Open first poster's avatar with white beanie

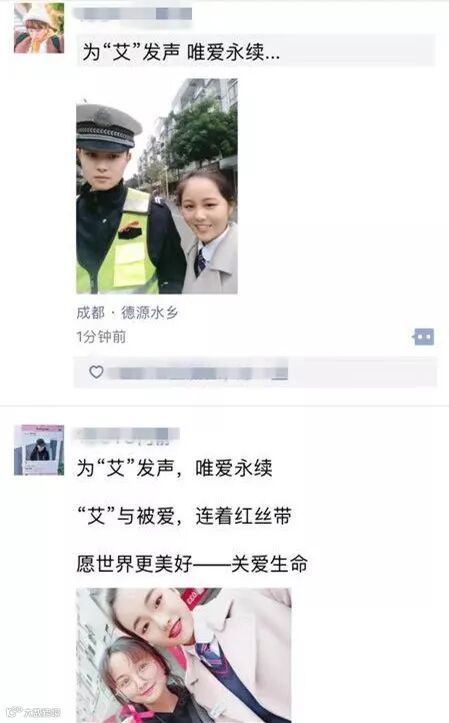point(39,28)
